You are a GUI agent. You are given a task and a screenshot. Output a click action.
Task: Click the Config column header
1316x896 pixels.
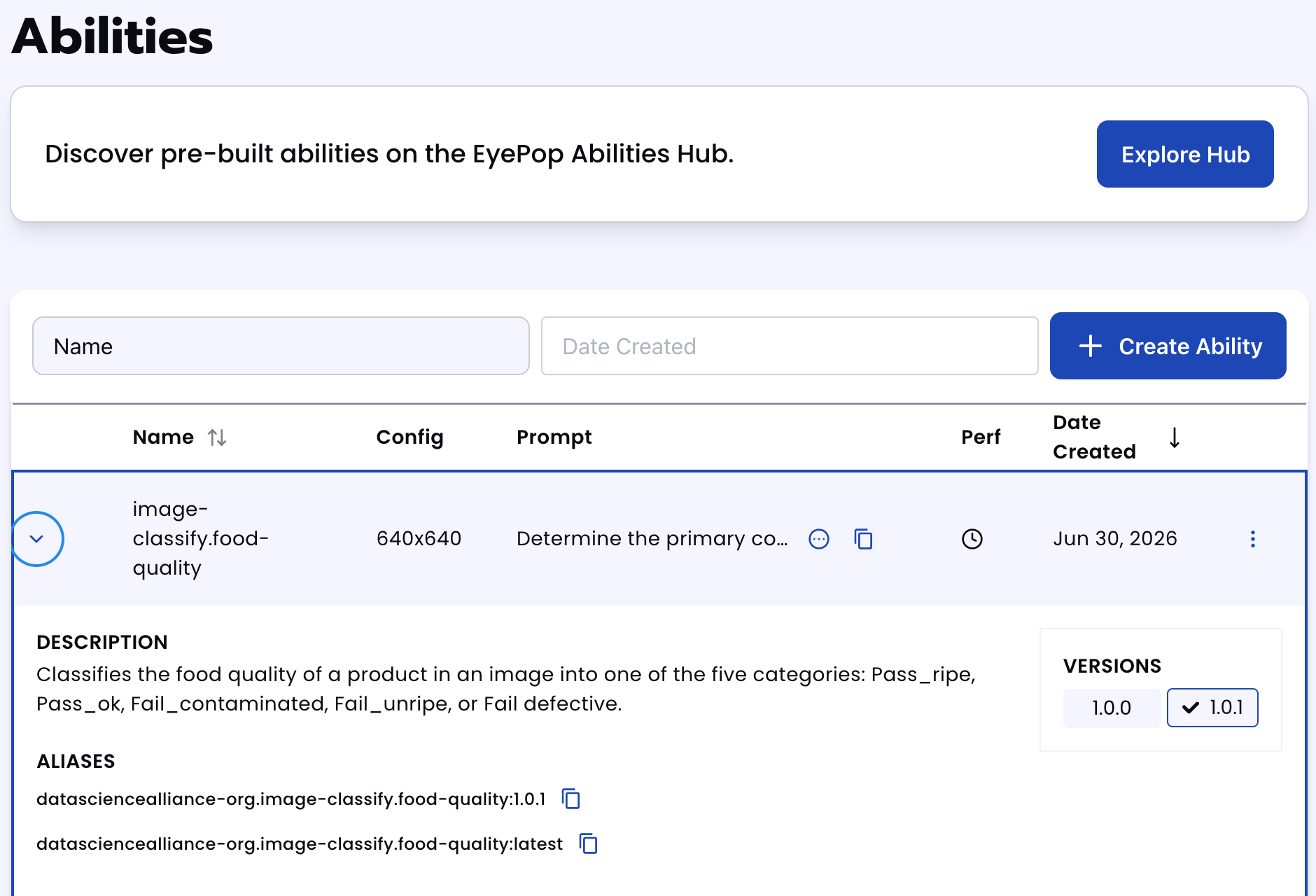(409, 437)
